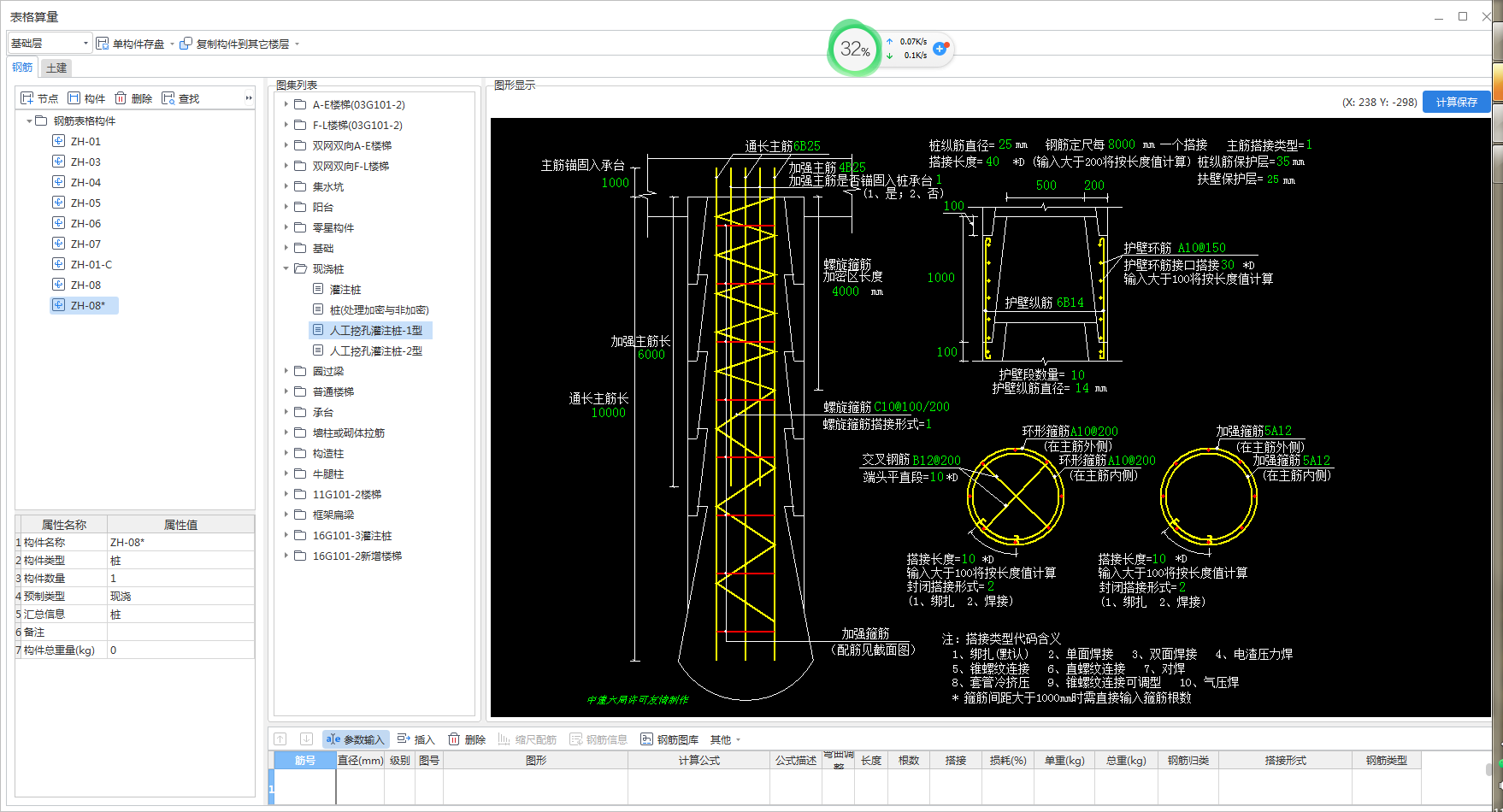
Task: Expand the 承台 folder
Action: pos(286,413)
